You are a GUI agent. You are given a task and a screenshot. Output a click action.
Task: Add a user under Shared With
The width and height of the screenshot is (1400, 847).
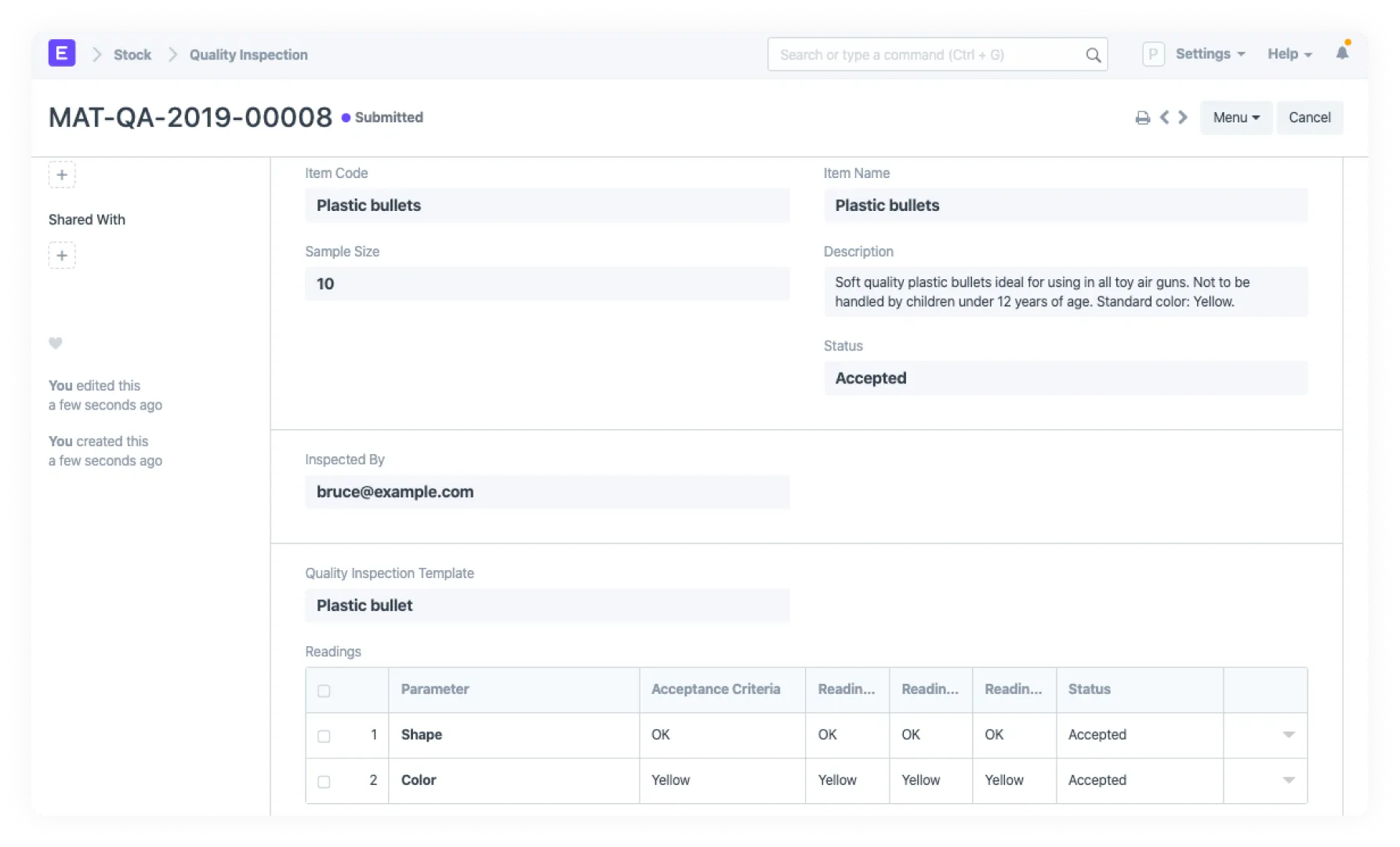[x=62, y=256]
